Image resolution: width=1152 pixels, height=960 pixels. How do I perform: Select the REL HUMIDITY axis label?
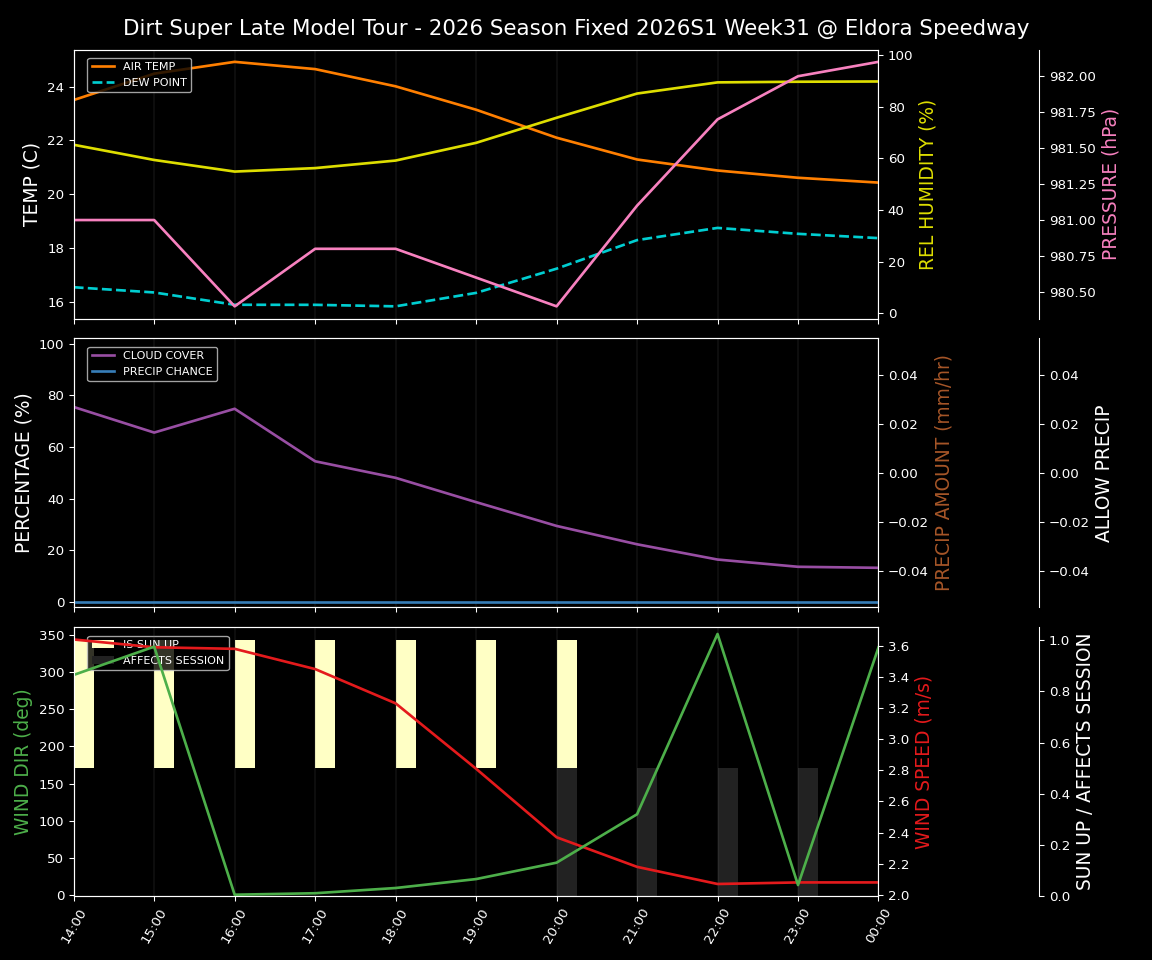tap(925, 184)
